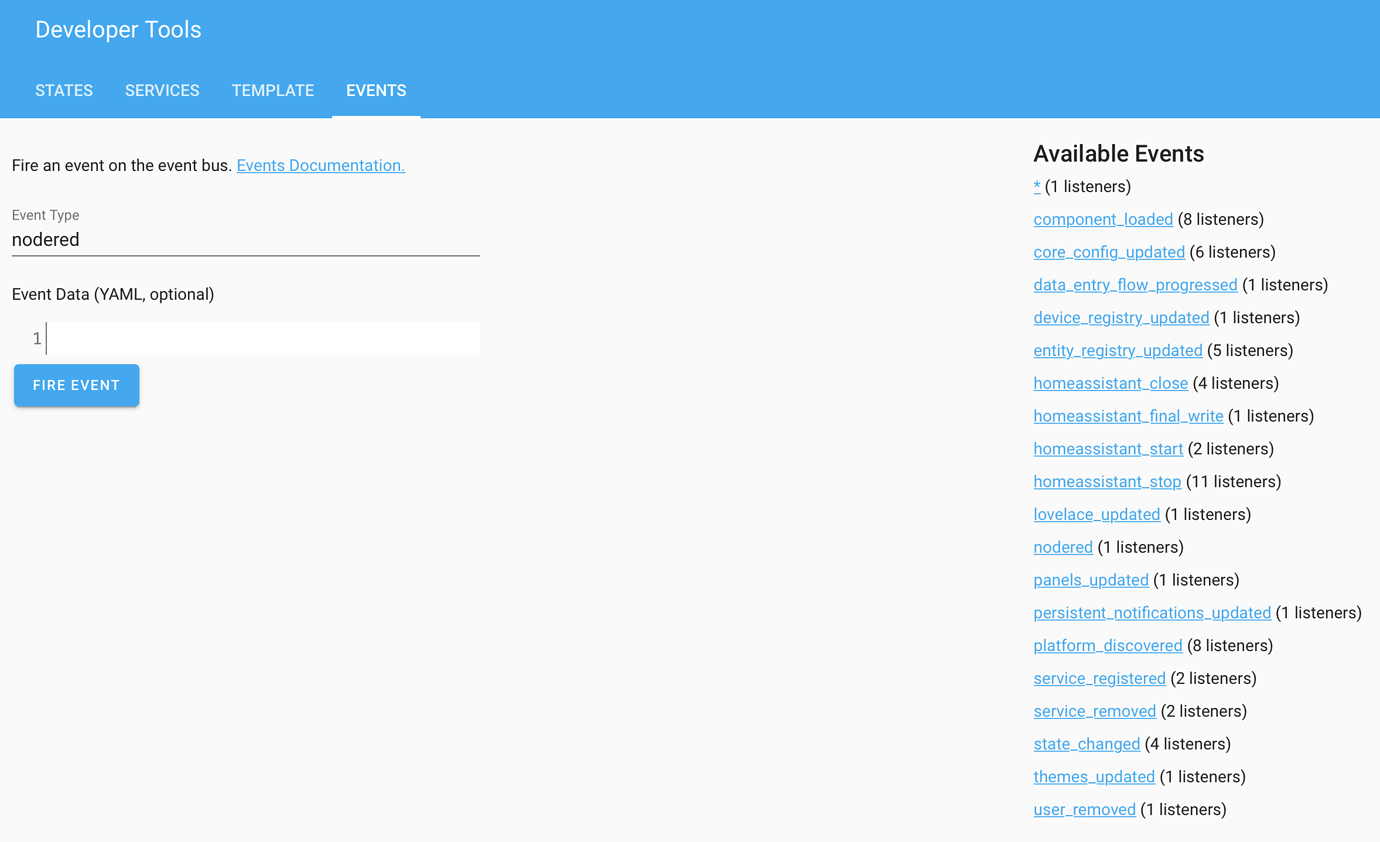1380x842 pixels.
Task: Open the Events Documentation link
Action: tap(320, 165)
